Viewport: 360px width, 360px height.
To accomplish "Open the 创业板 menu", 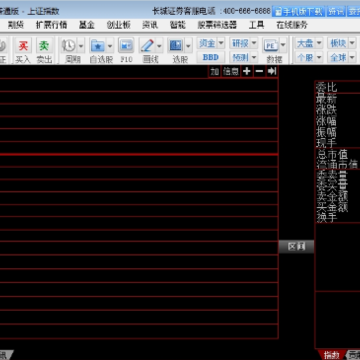I will click(119, 25).
